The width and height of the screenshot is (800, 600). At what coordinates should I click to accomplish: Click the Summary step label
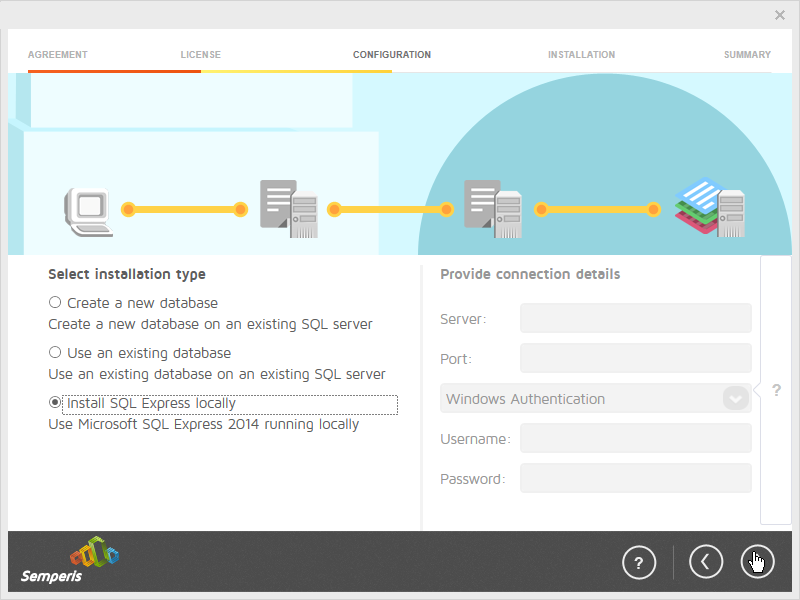[747, 55]
